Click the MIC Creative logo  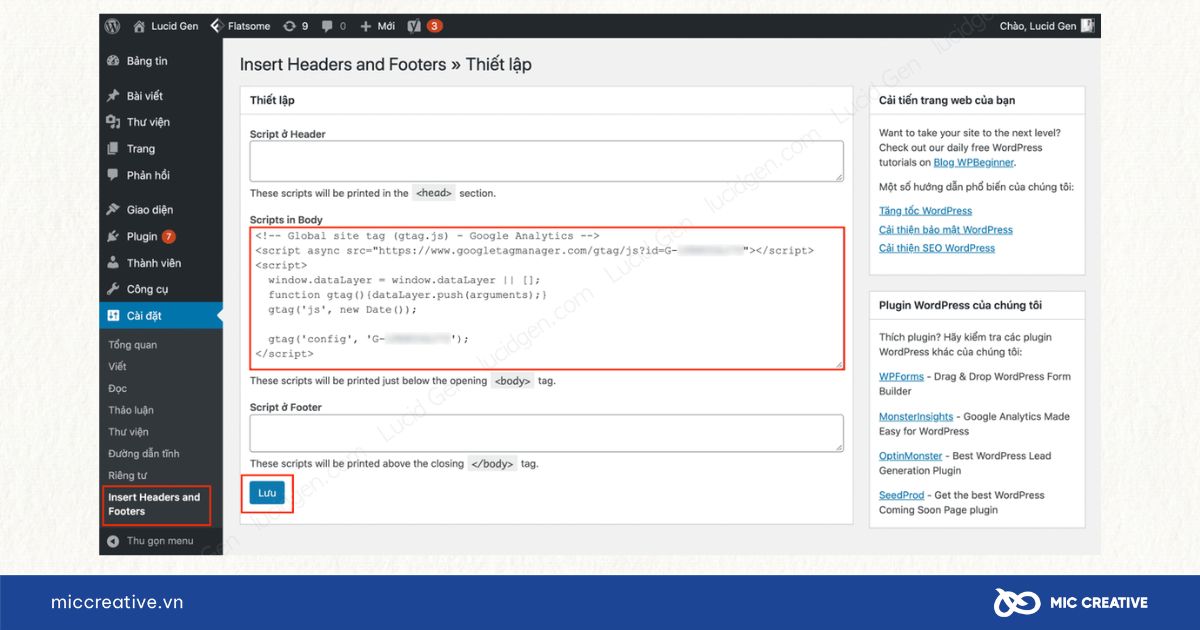pos(1070,602)
